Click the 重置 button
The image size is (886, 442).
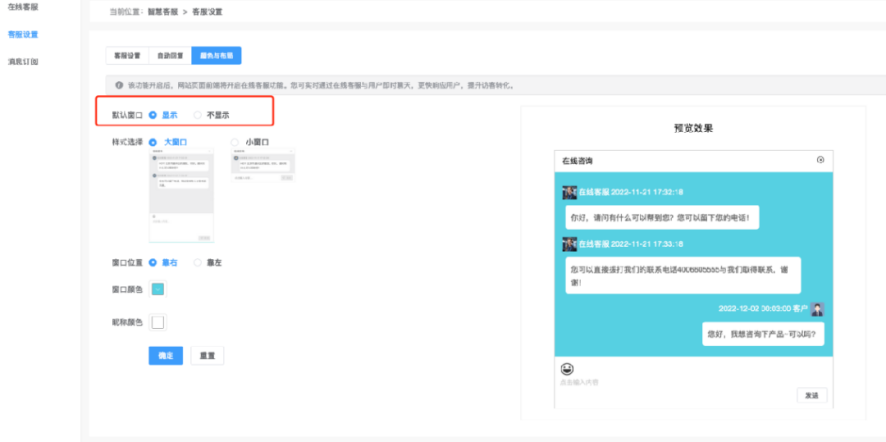207,356
